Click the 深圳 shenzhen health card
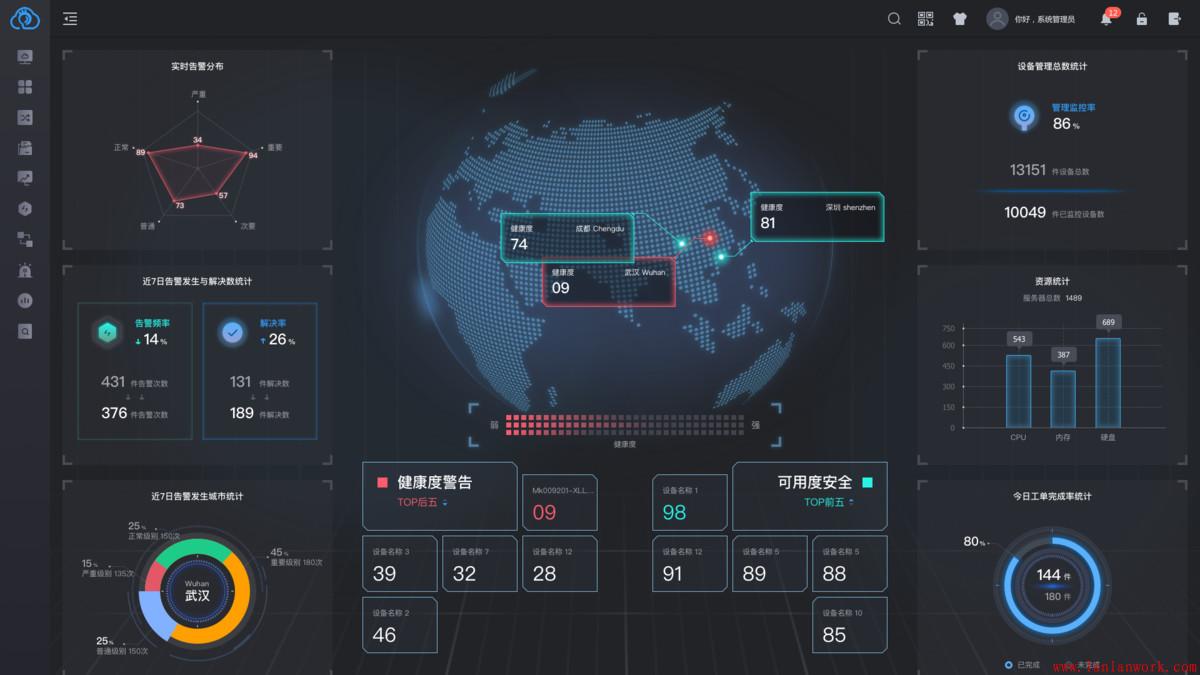Screen dimensions: 1200x675 coord(817,217)
